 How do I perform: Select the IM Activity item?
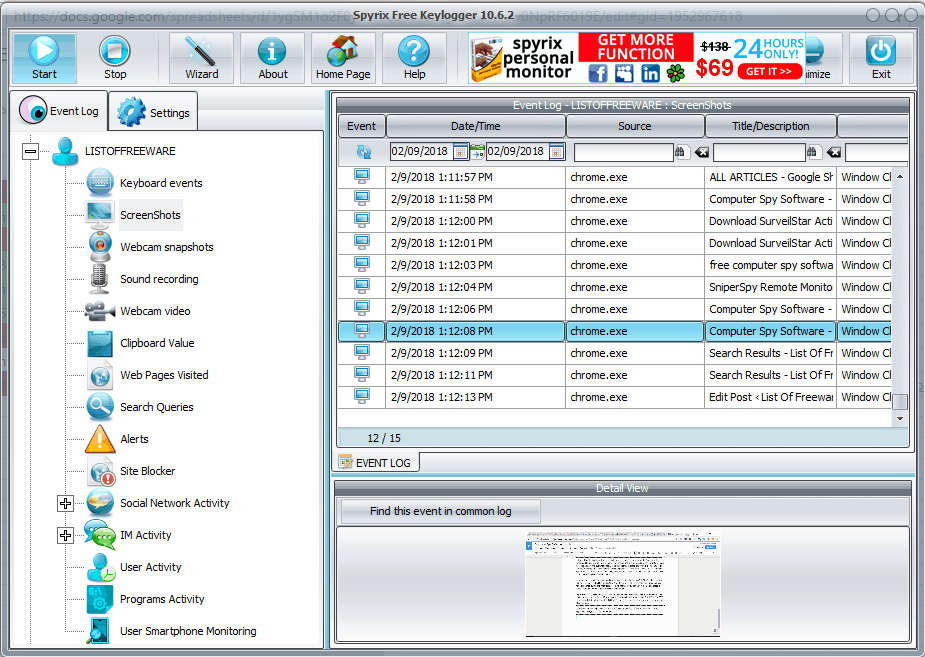(x=146, y=535)
